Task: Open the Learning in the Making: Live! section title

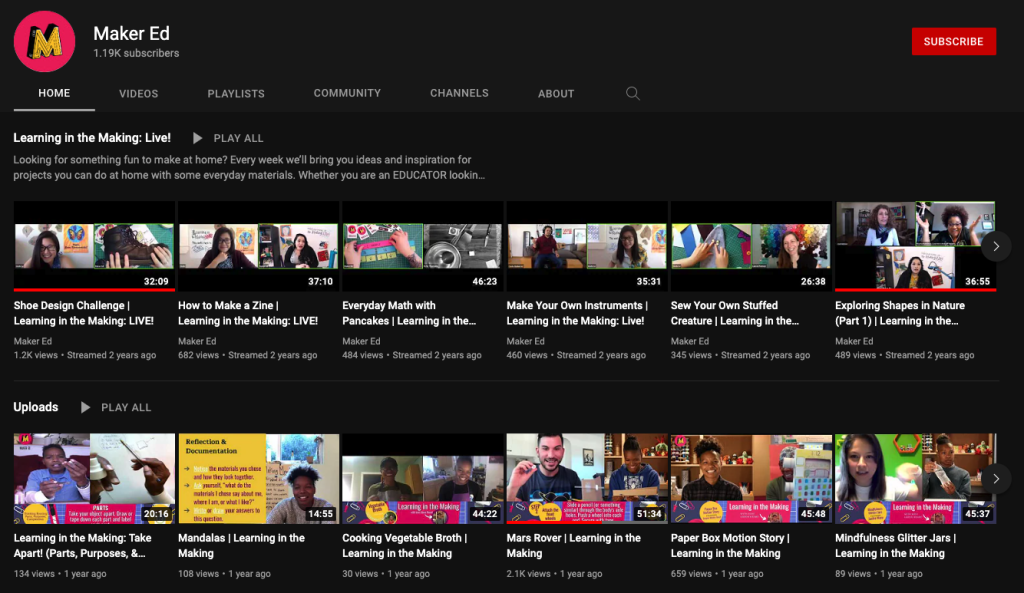Action: click(x=92, y=138)
